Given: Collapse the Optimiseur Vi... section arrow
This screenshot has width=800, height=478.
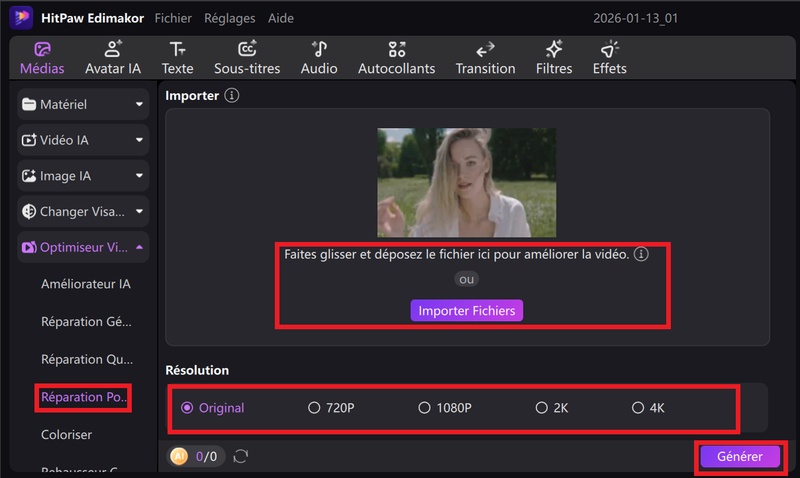Looking at the screenshot, I should coord(139,247).
